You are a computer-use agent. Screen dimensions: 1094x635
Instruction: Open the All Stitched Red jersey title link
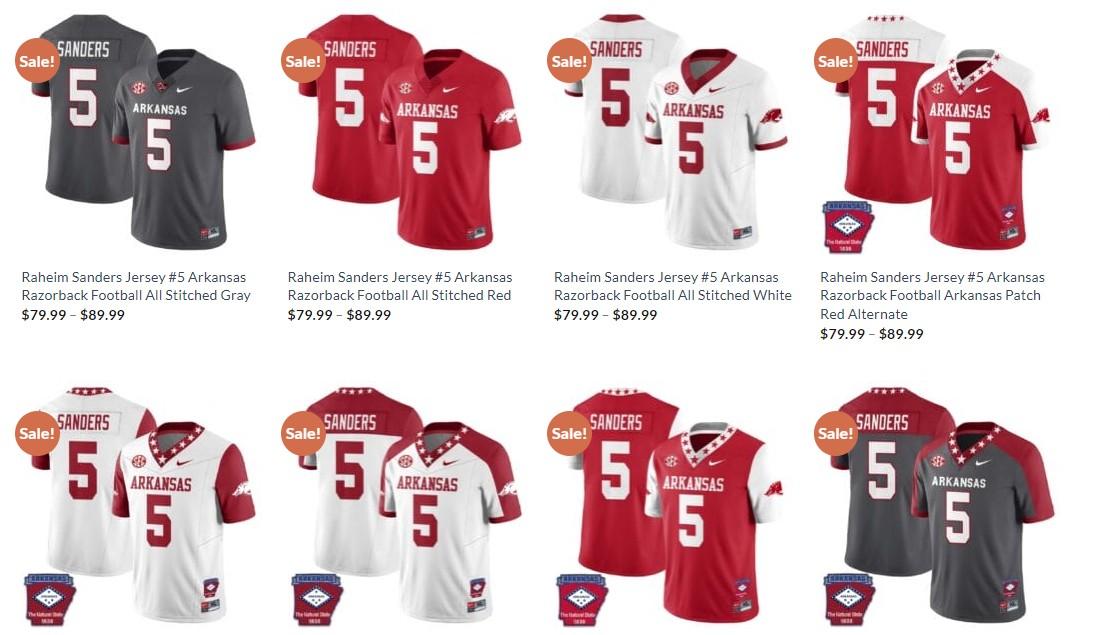click(x=400, y=286)
